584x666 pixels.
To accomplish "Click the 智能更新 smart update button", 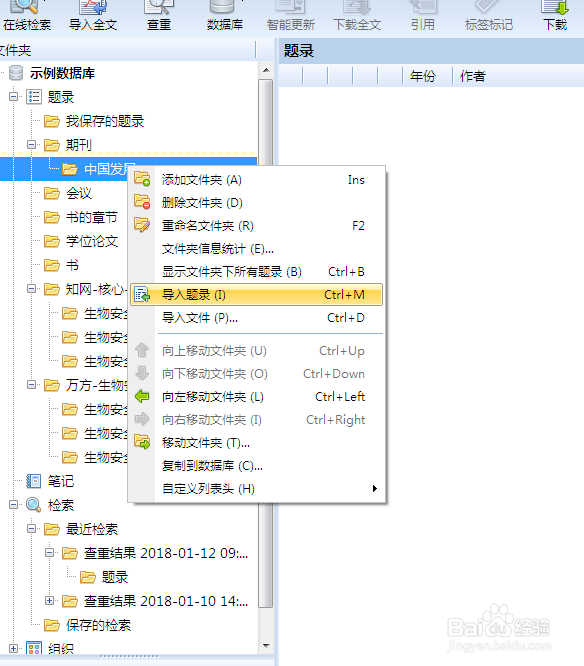I will pyautogui.click(x=291, y=17).
